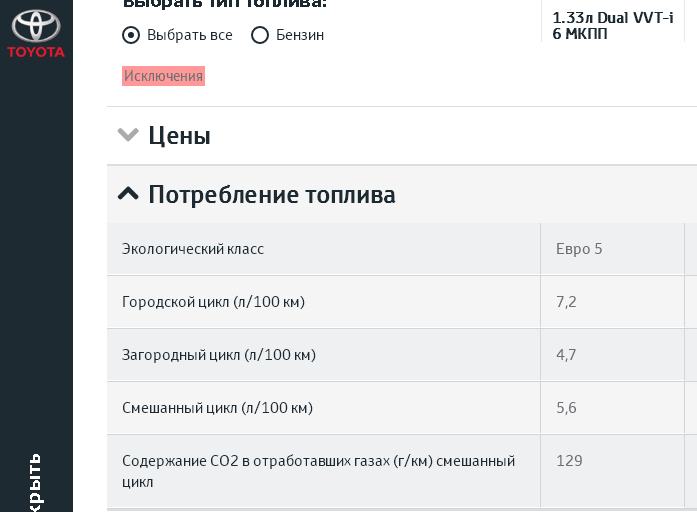Click the up chevron beside Потребление топлива
The height and width of the screenshot is (512, 697).
coord(128,194)
